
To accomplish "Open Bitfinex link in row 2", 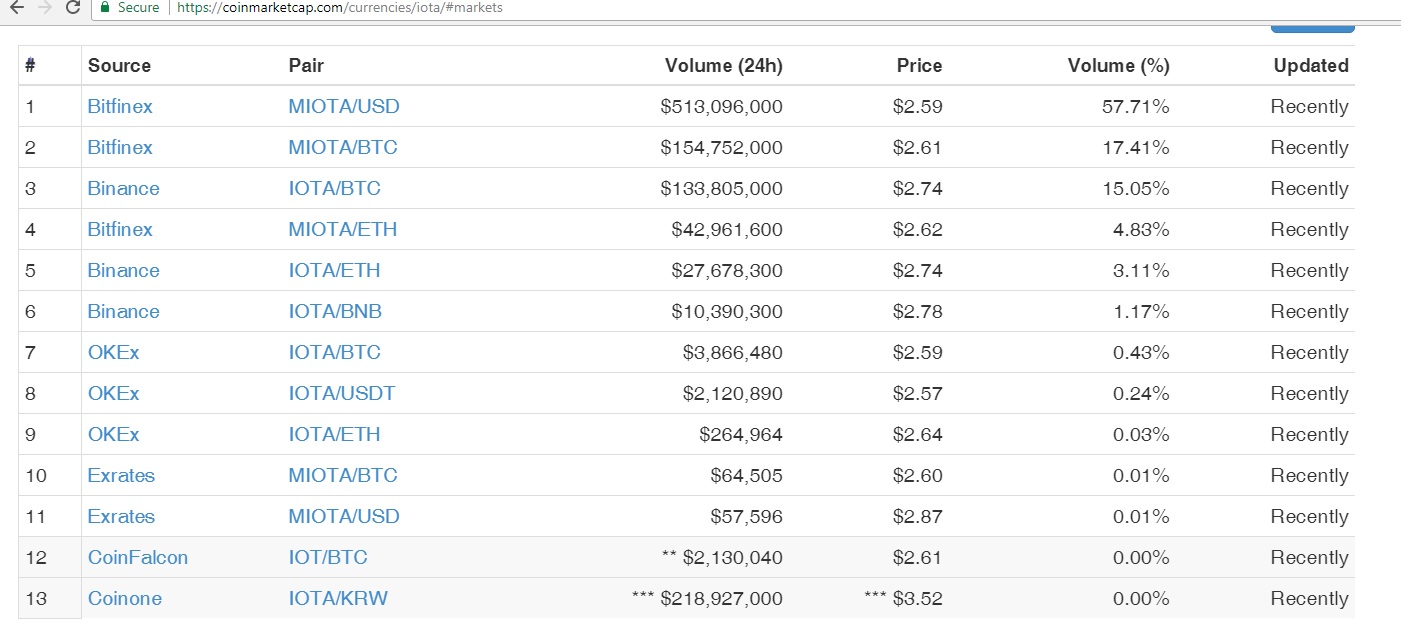I will (x=120, y=147).
